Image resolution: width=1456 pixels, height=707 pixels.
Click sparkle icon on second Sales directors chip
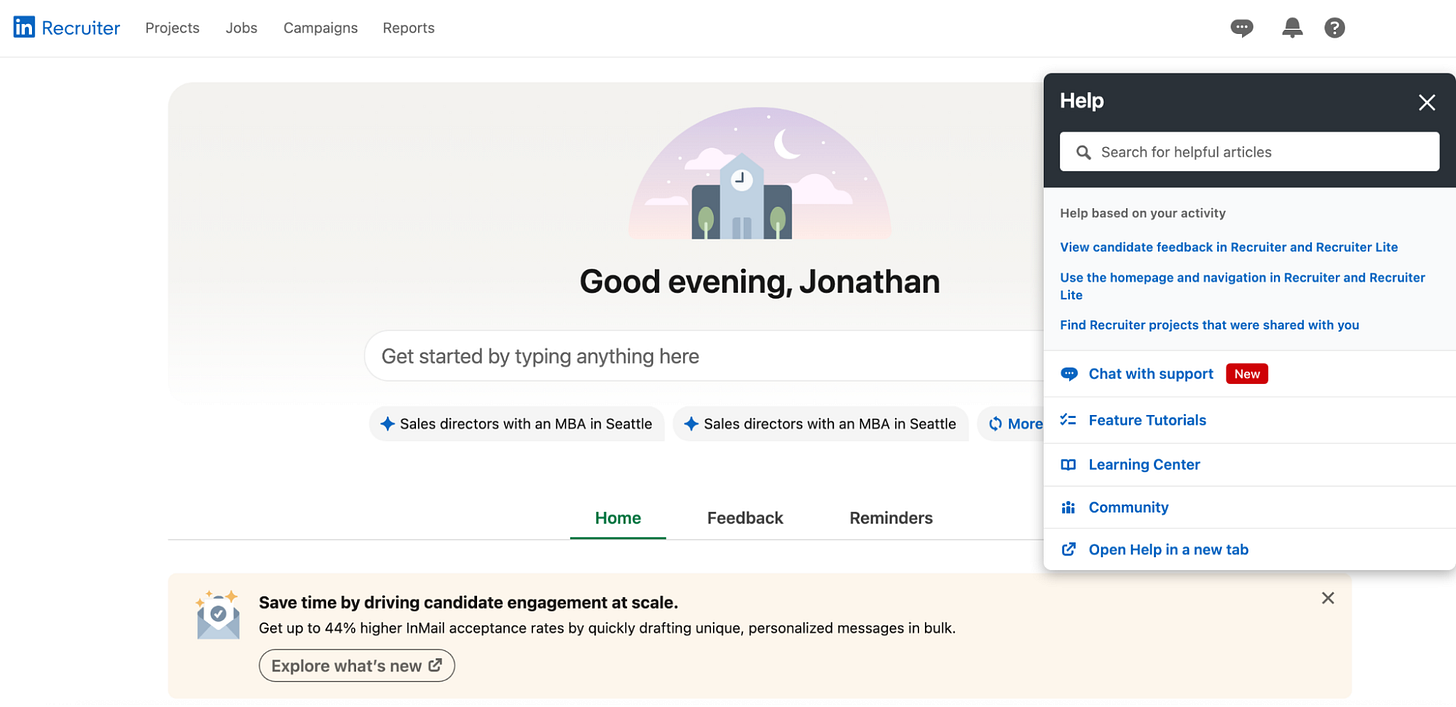[691, 424]
